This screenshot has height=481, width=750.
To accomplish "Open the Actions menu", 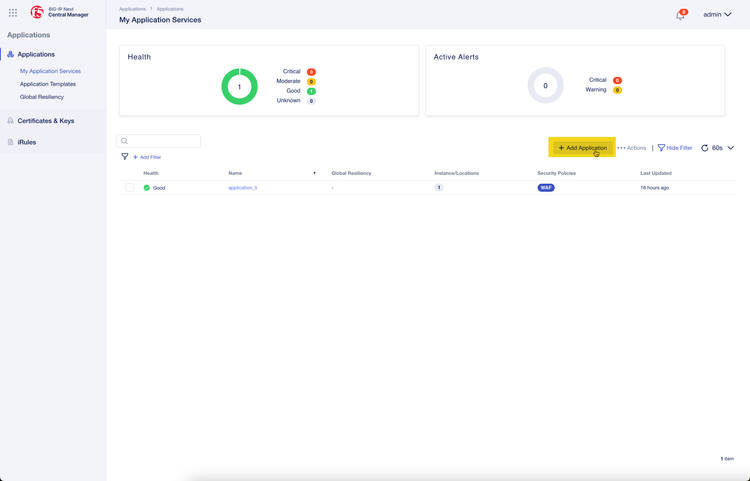I will click(x=632, y=148).
